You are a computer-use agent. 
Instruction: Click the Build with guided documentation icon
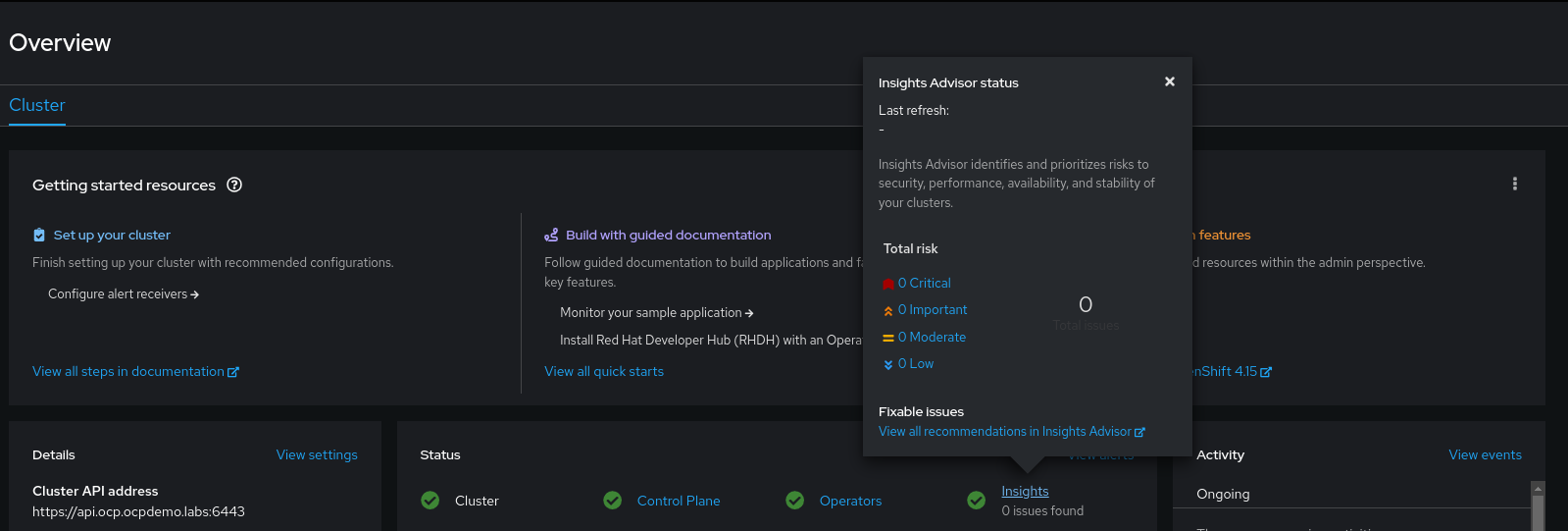[x=551, y=235]
